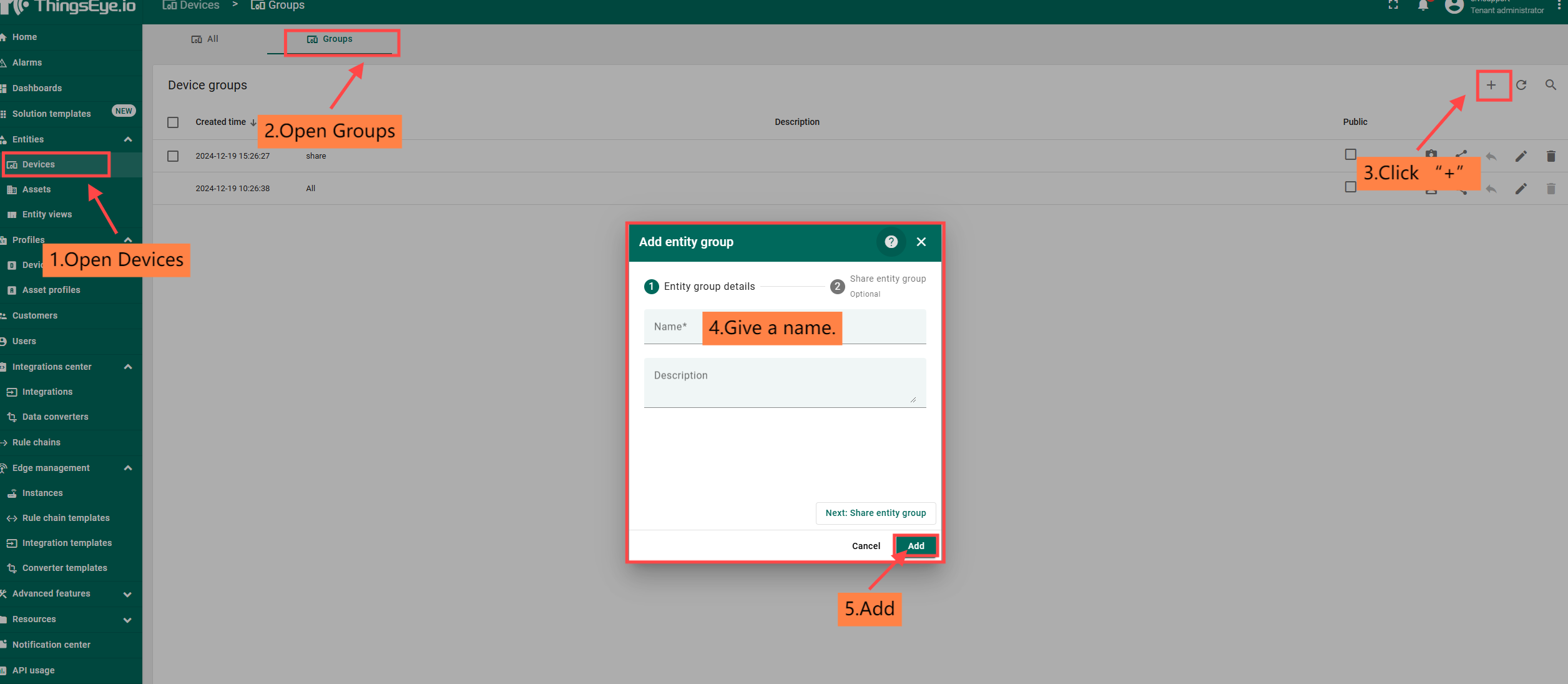Collapse the Entities section

(x=128, y=139)
